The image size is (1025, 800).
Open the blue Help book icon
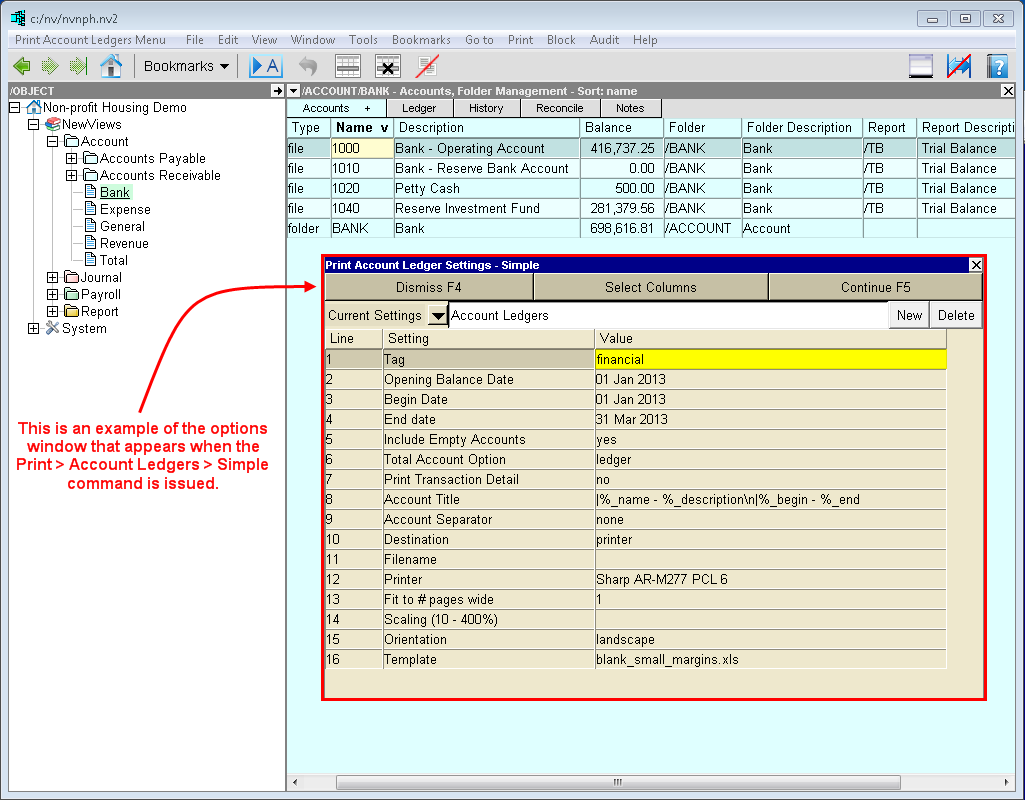(x=997, y=66)
